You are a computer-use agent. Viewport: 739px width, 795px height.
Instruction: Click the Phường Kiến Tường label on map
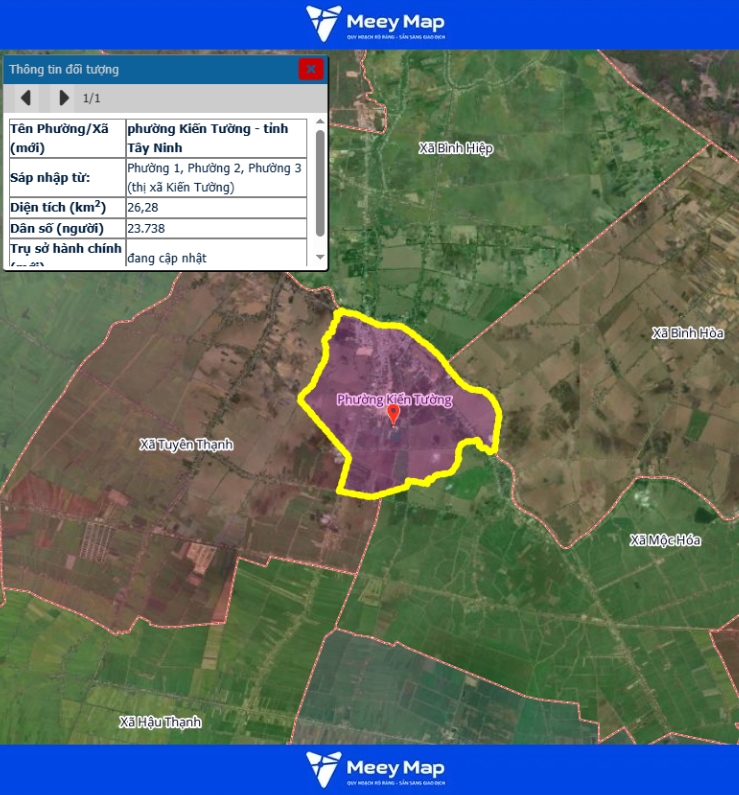point(394,399)
